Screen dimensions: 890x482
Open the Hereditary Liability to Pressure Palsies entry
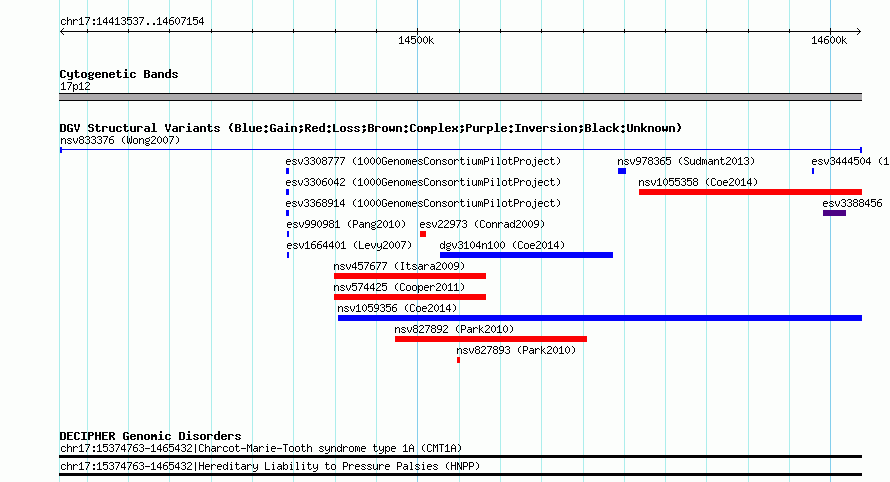coord(270,466)
